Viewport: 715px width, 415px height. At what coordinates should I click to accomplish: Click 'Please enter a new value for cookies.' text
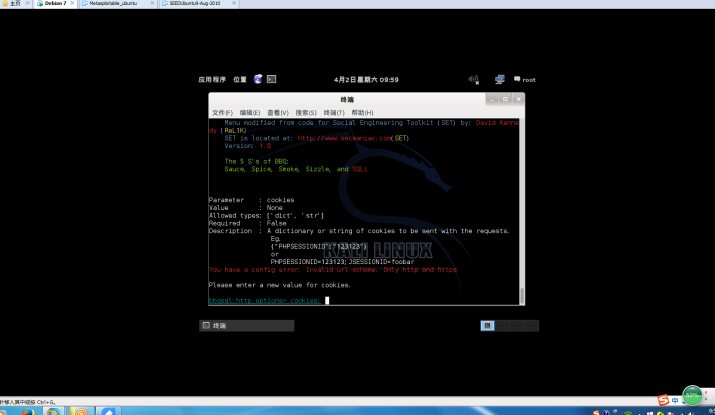280,285
